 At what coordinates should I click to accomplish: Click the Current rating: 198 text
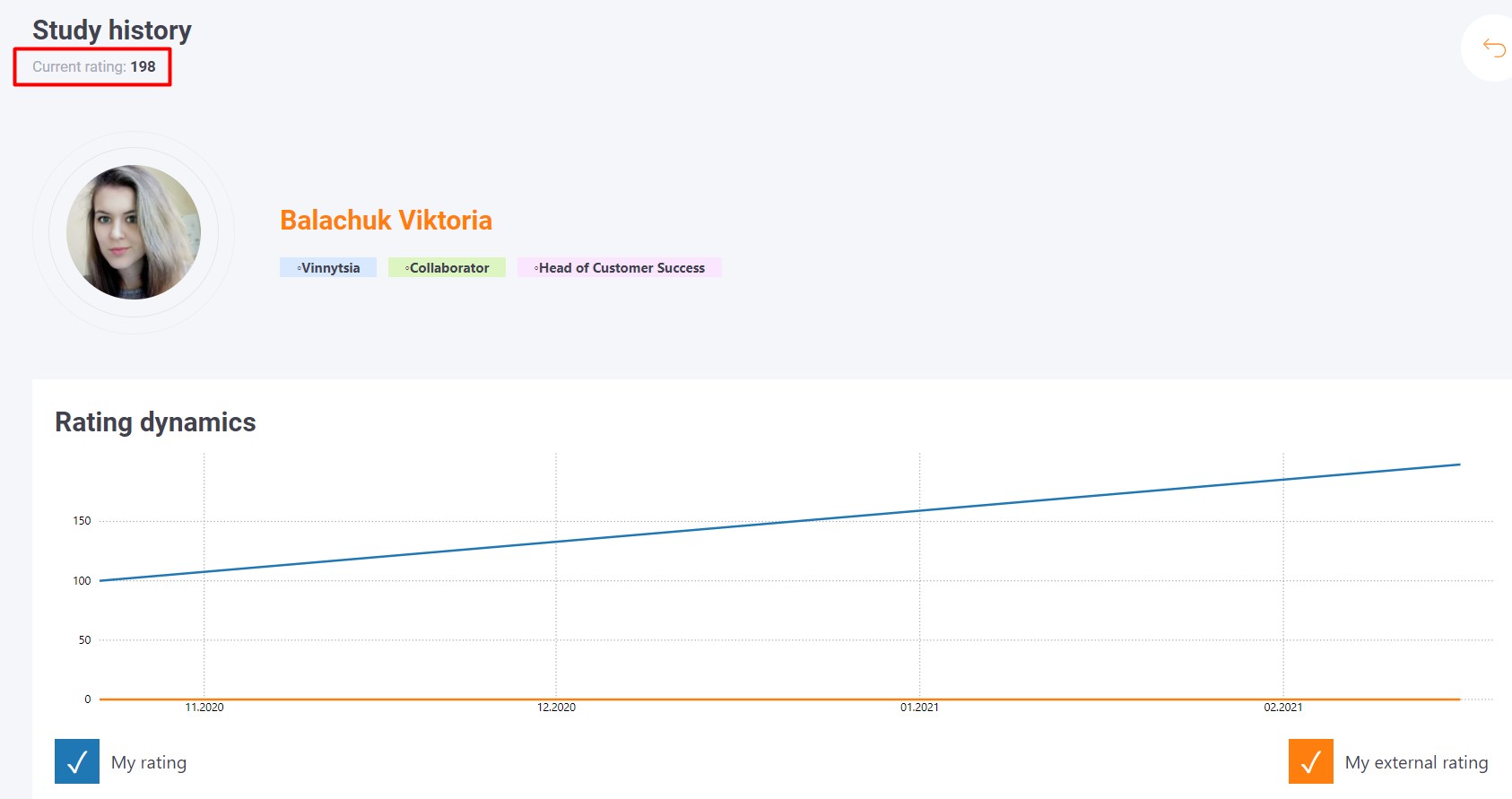tap(94, 66)
